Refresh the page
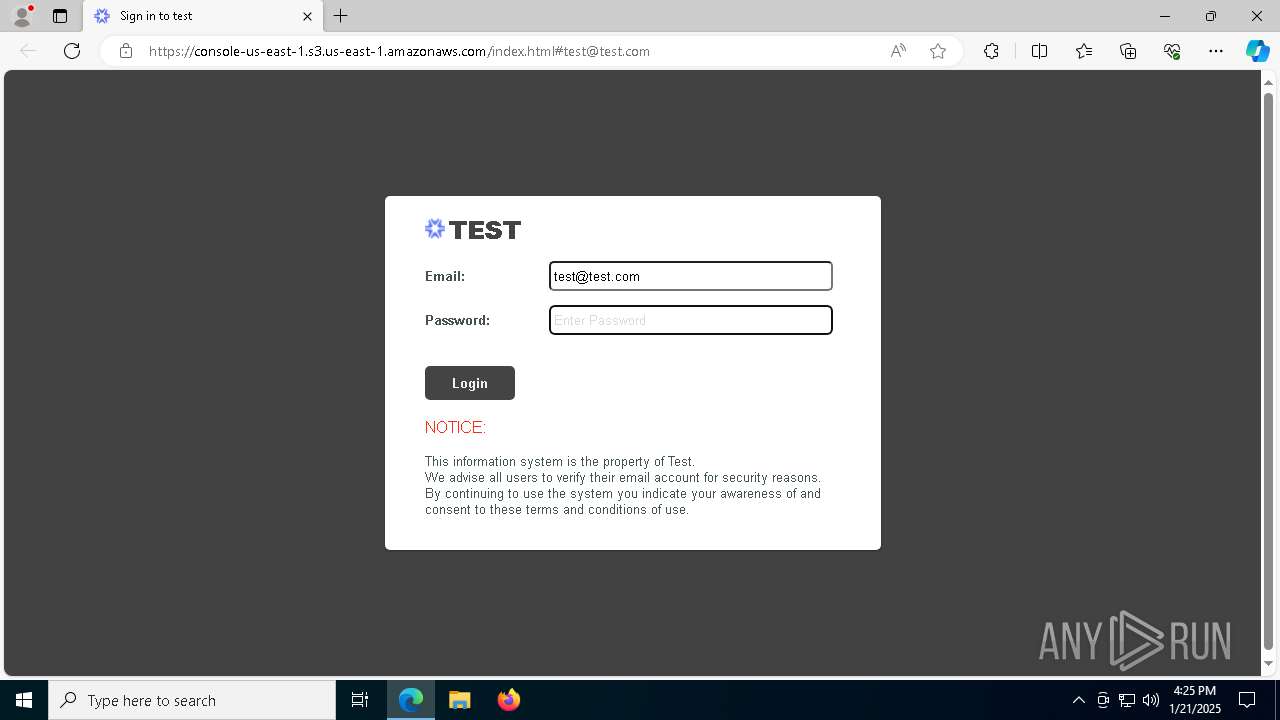 72,51
